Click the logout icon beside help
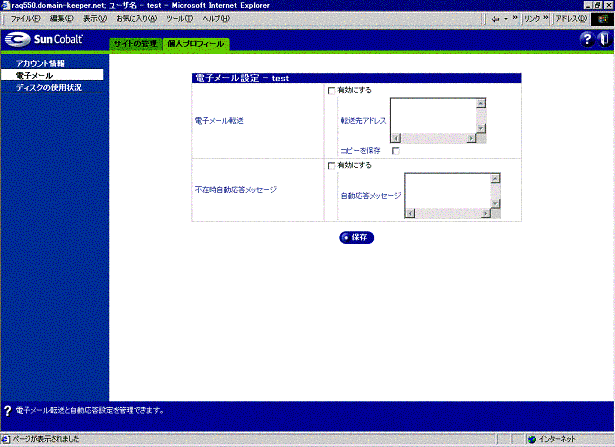615x447 pixels. [604, 39]
